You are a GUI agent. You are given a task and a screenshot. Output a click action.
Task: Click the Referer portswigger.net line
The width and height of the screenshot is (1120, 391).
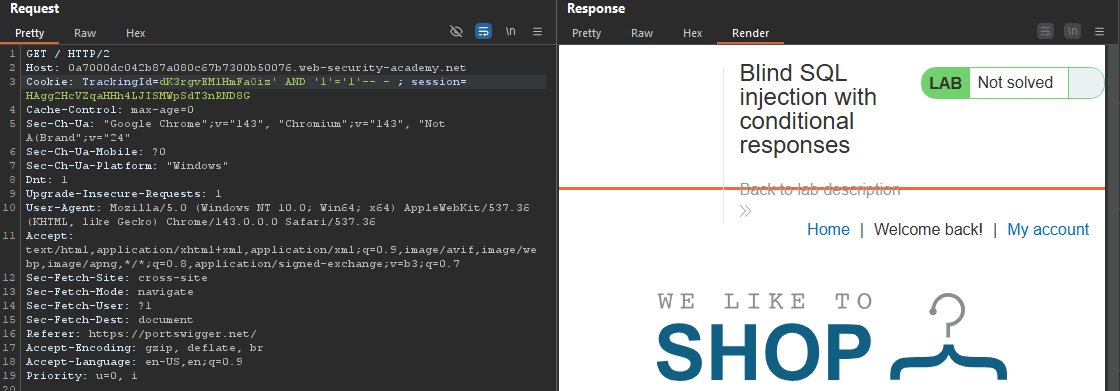[141, 334]
